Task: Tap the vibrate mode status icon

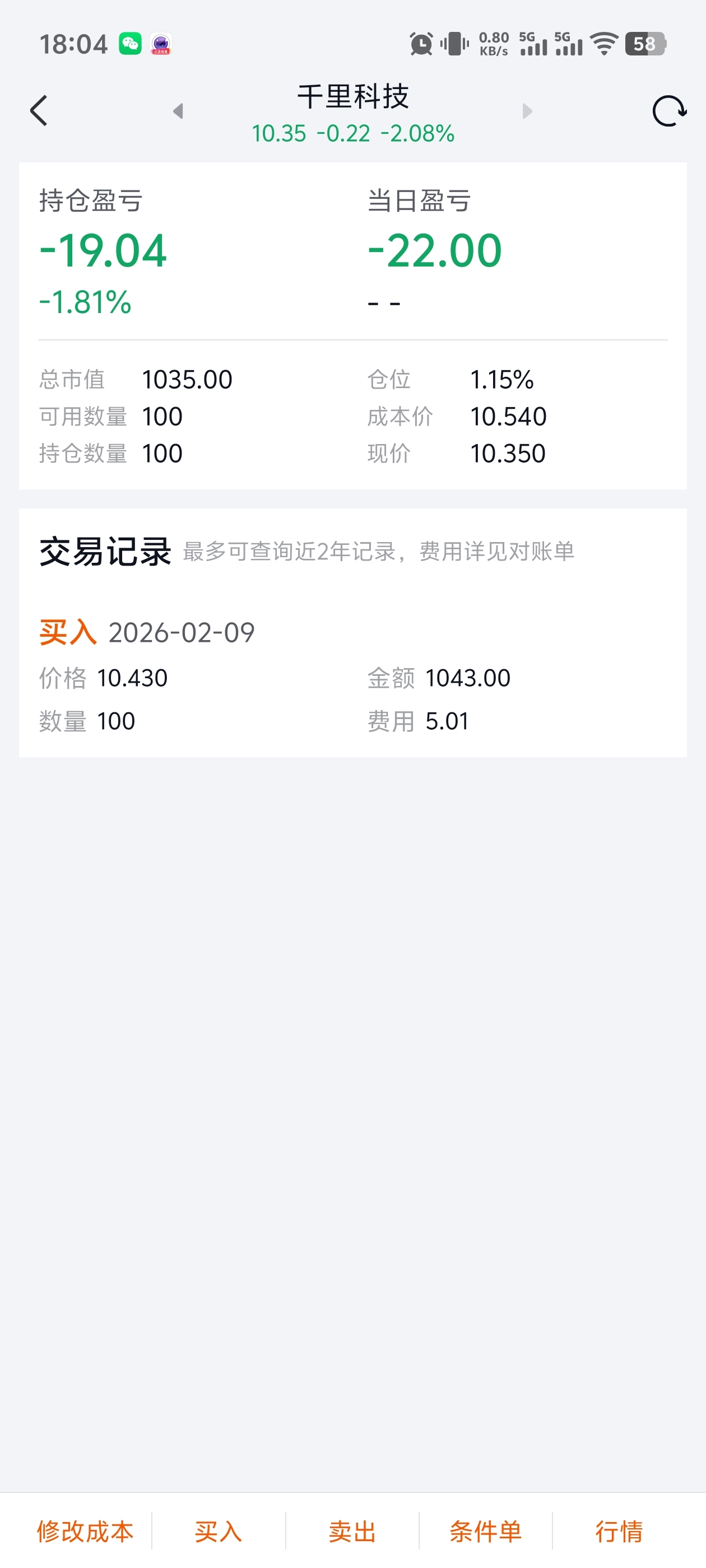Action: point(454,44)
